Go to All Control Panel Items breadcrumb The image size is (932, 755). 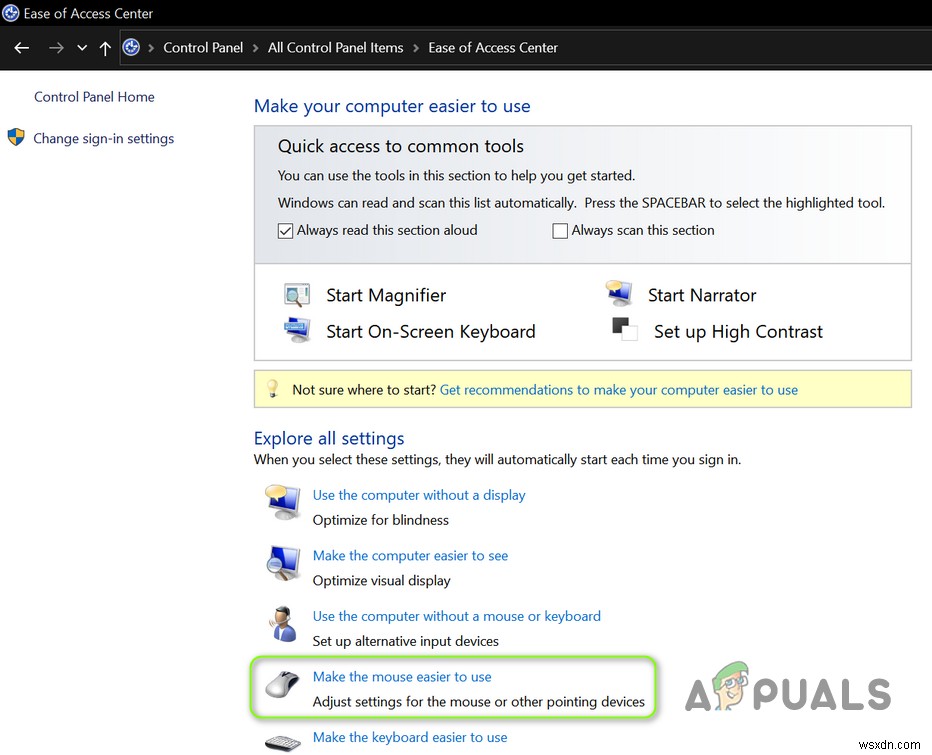coord(335,48)
